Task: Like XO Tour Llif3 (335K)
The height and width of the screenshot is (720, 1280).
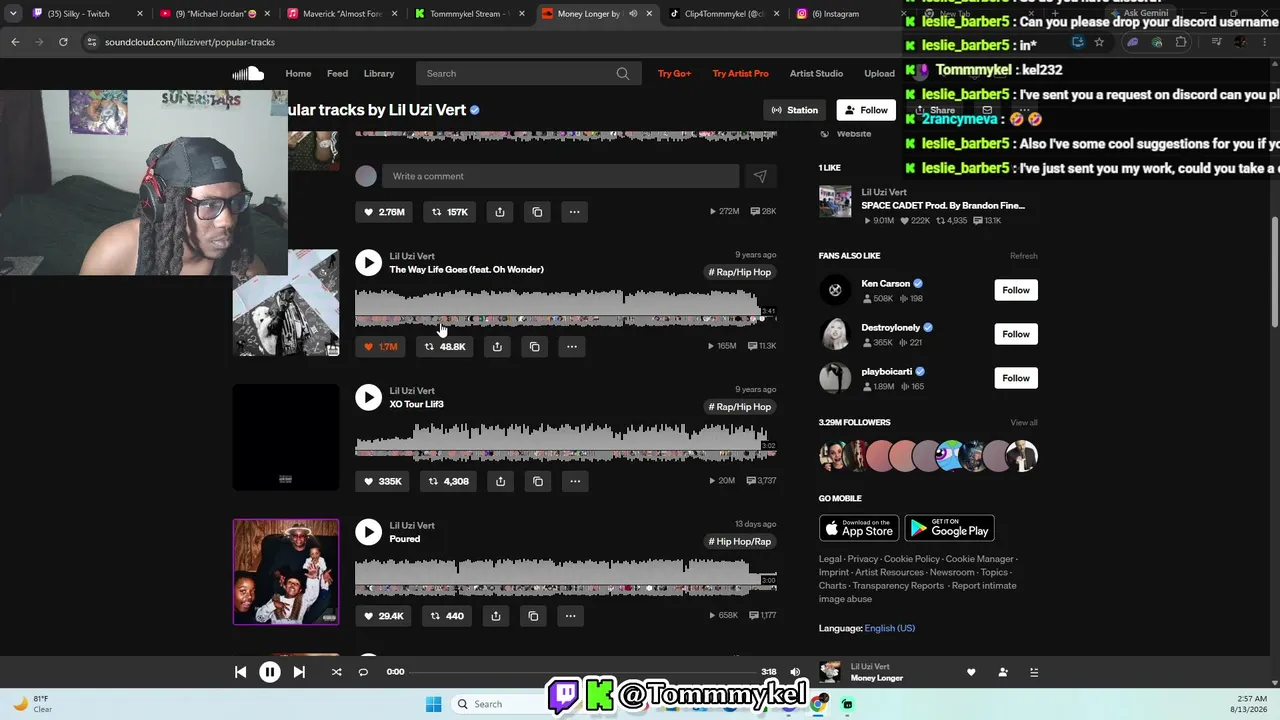Action: 382,481
